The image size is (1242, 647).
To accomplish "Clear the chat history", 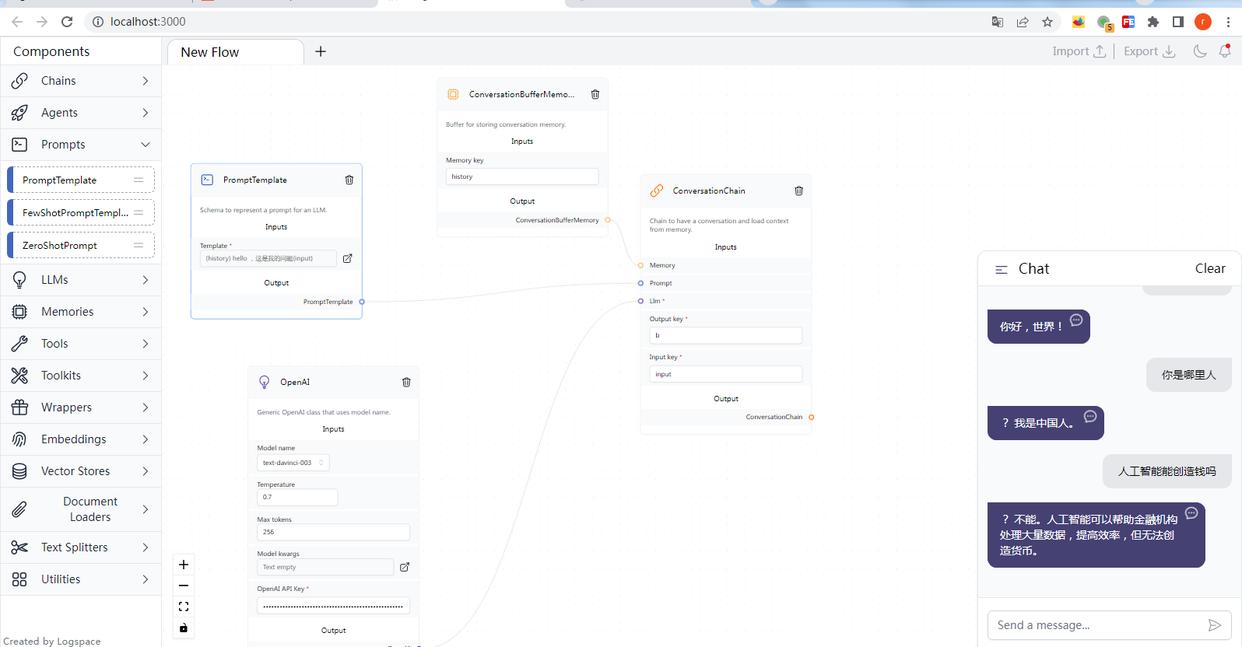I will (1209, 268).
